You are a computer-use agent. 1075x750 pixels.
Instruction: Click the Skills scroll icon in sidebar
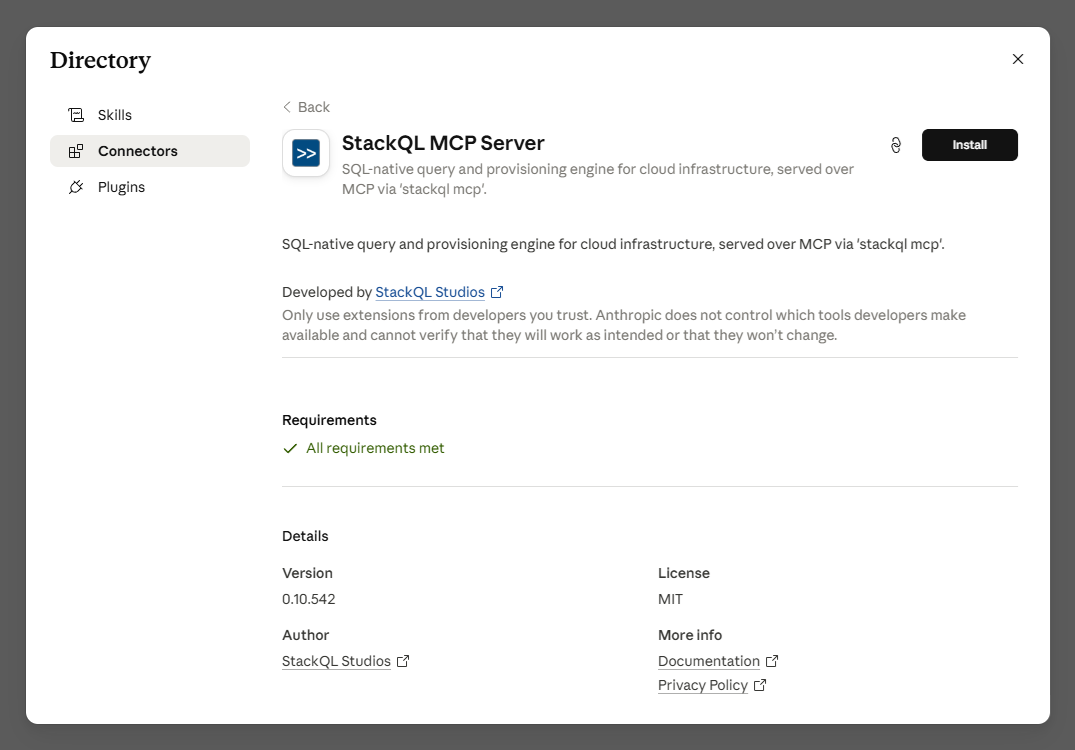click(76, 115)
